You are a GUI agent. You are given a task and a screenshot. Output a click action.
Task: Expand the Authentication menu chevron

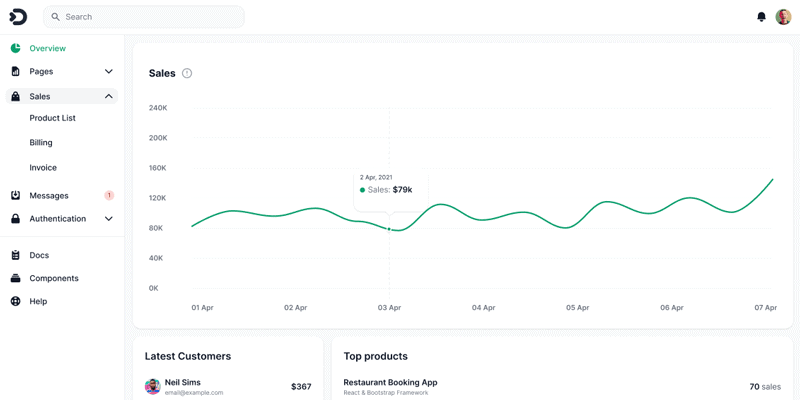(109, 218)
